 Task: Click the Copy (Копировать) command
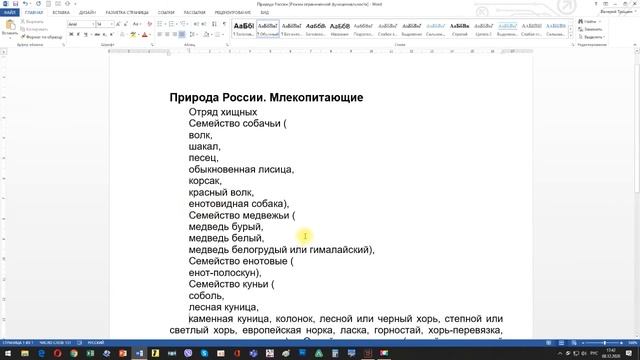coord(34,29)
